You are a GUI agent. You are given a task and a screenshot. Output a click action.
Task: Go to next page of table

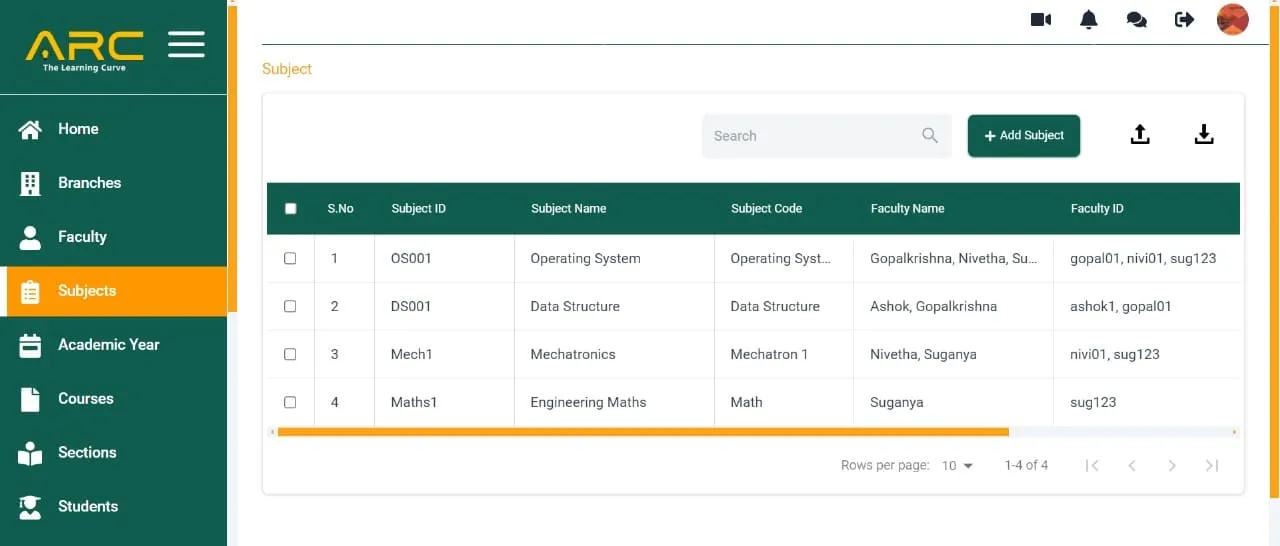pyautogui.click(x=1172, y=465)
